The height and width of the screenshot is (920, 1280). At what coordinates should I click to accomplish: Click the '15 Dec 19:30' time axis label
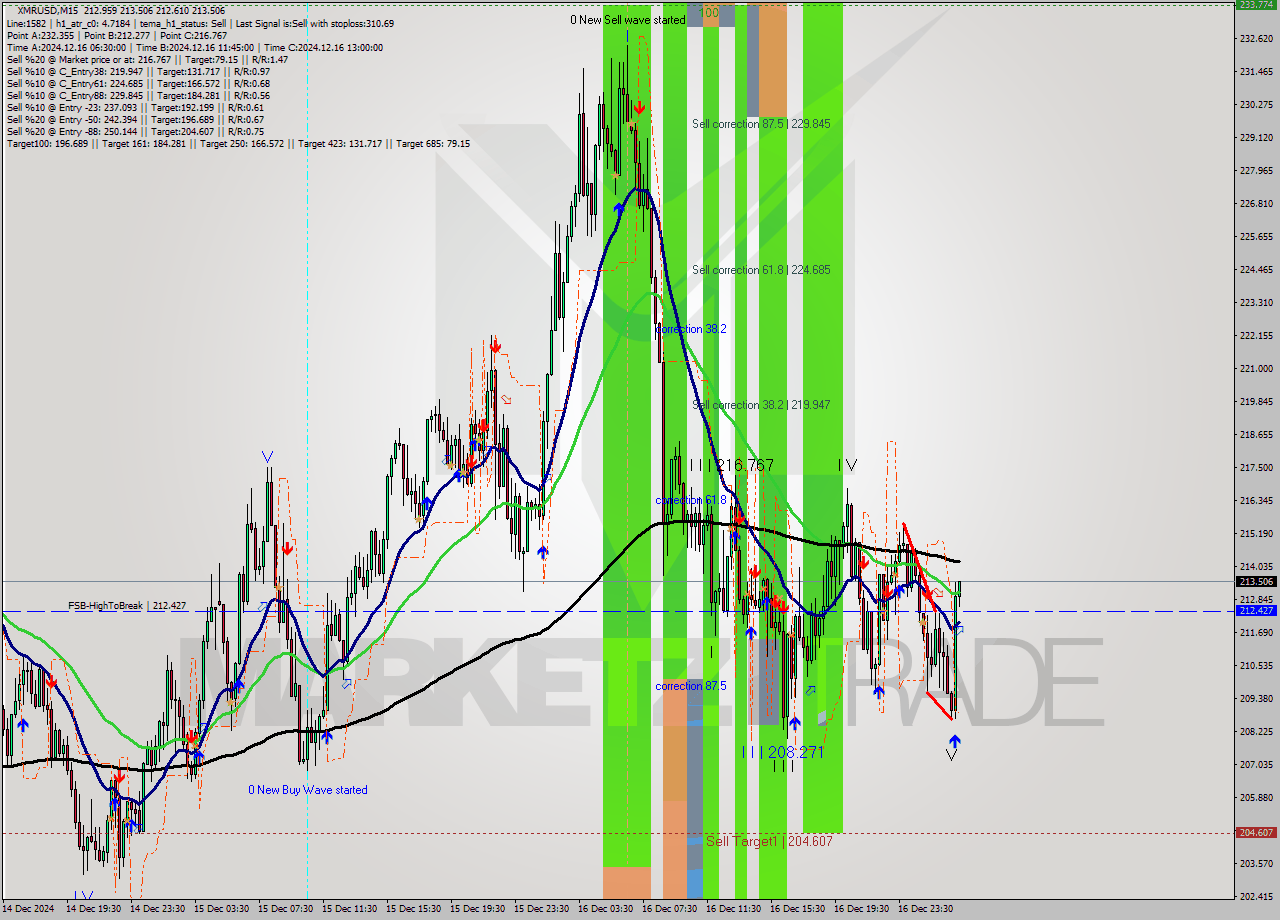coord(477,909)
